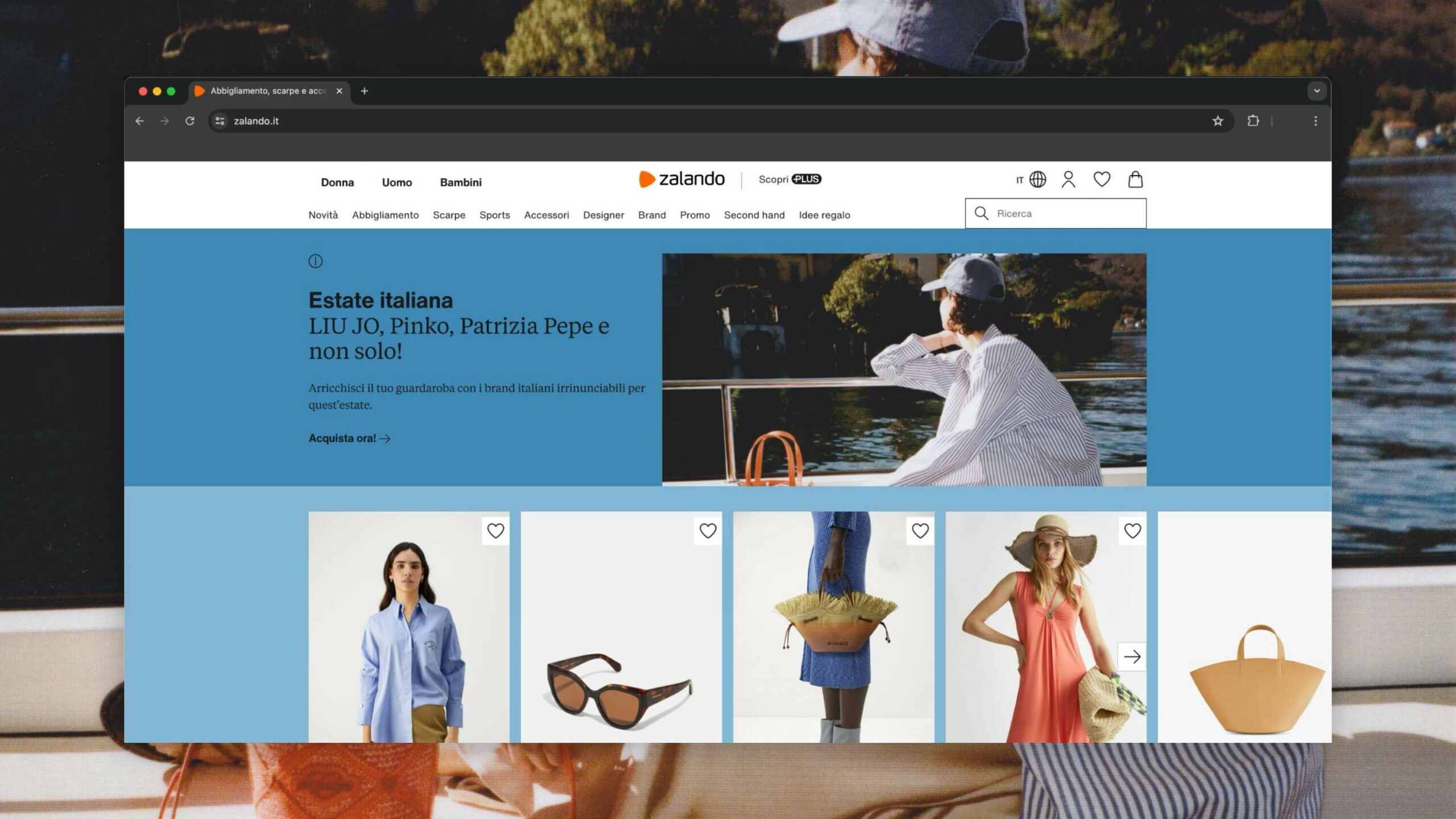Select the Uomo tab

(397, 183)
